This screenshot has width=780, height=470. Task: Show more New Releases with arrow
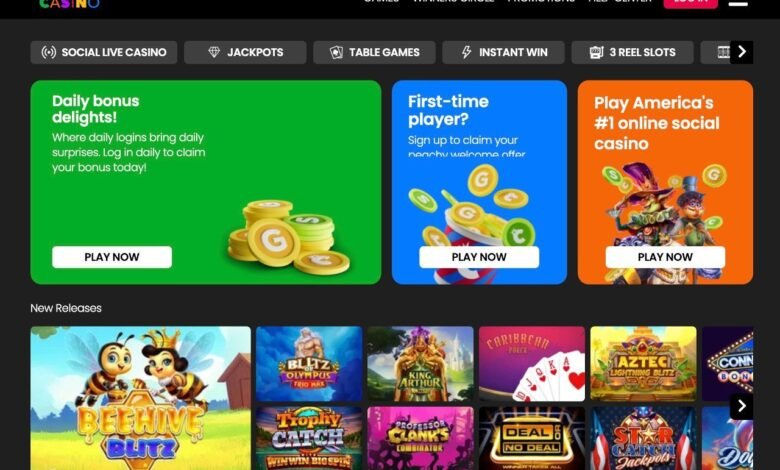[x=742, y=406]
